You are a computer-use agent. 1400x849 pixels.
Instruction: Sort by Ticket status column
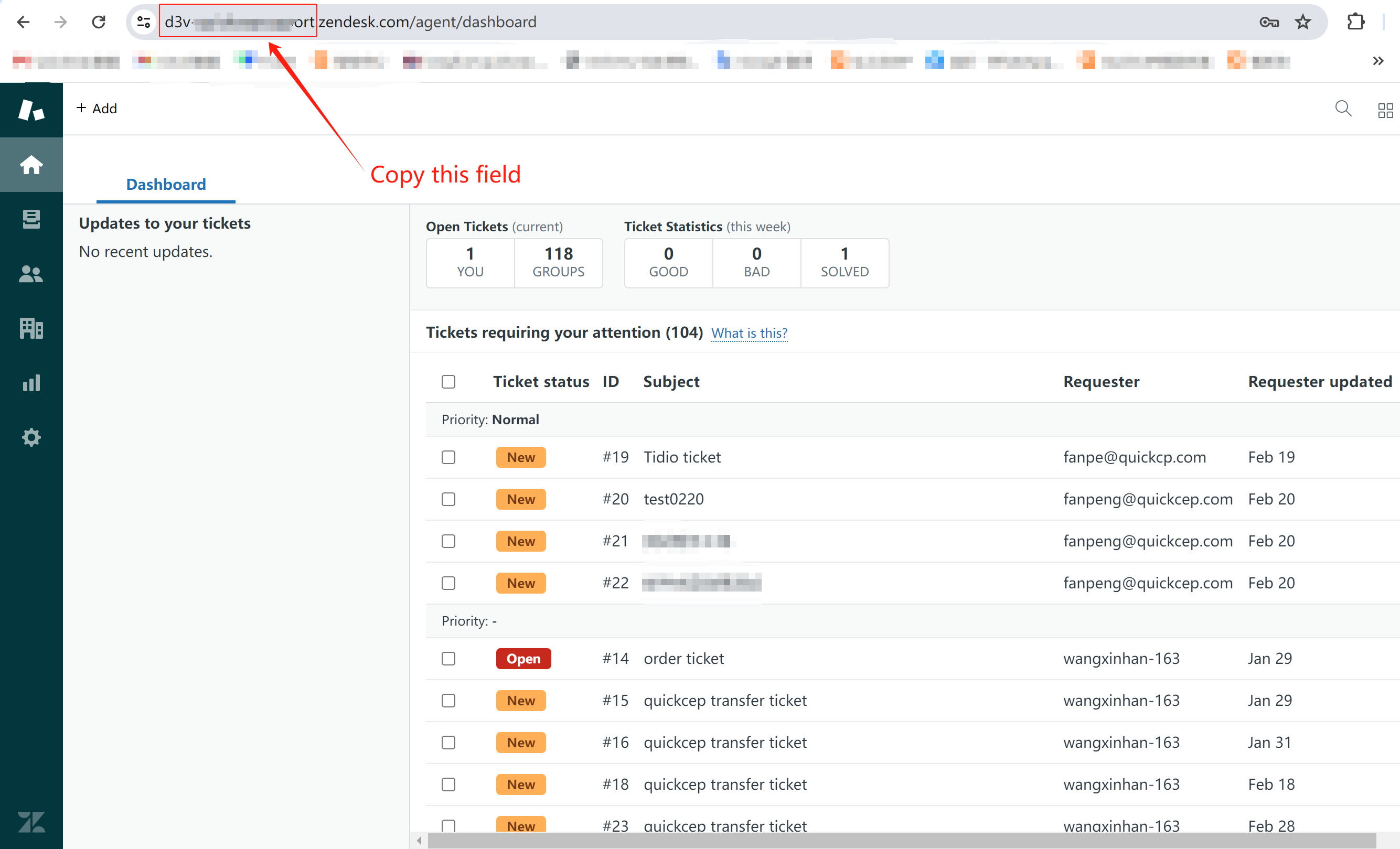tap(541, 382)
